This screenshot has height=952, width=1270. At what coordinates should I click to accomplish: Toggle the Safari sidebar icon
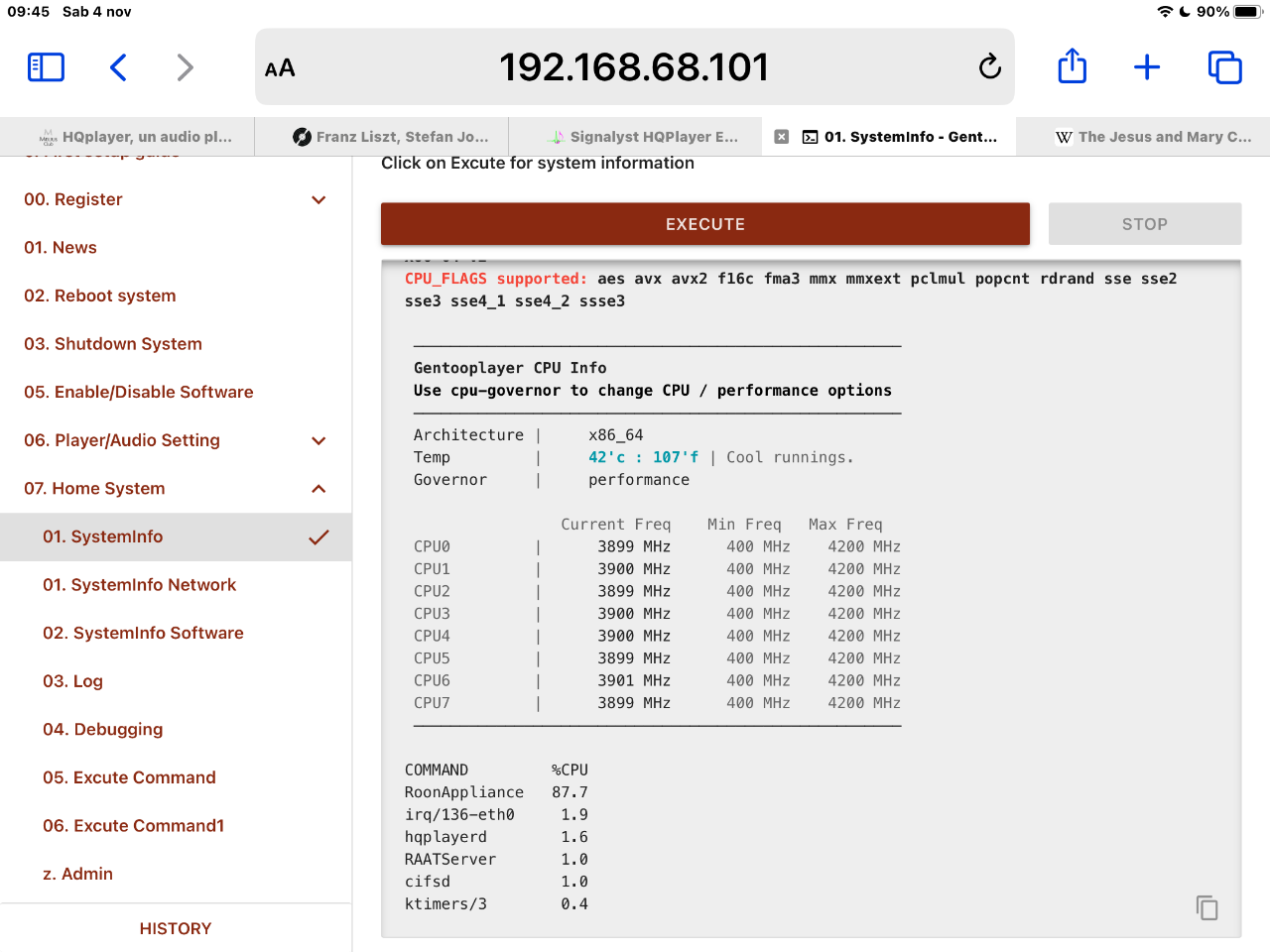(x=46, y=67)
